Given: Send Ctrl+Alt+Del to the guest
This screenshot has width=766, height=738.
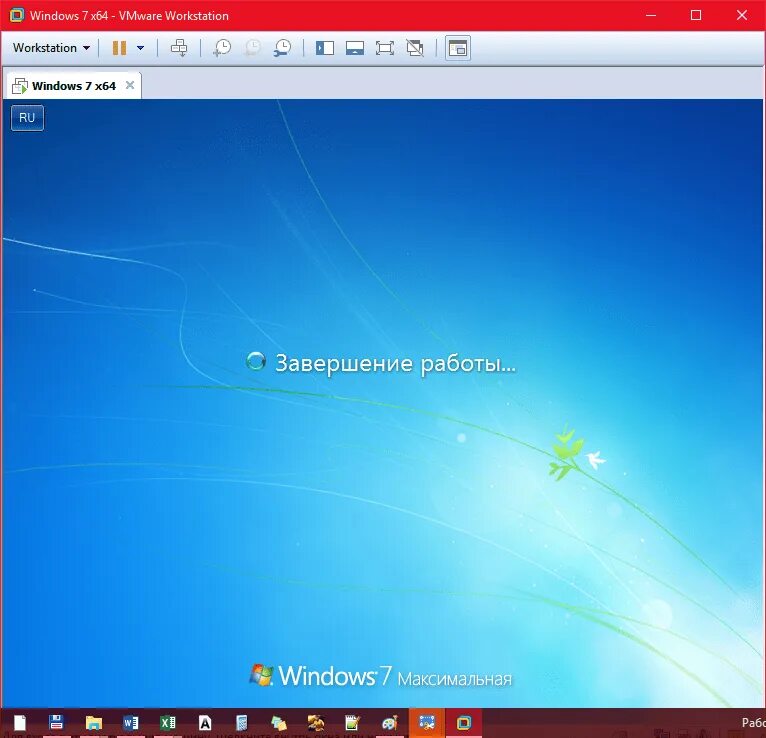Looking at the screenshot, I should pos(179,48).
